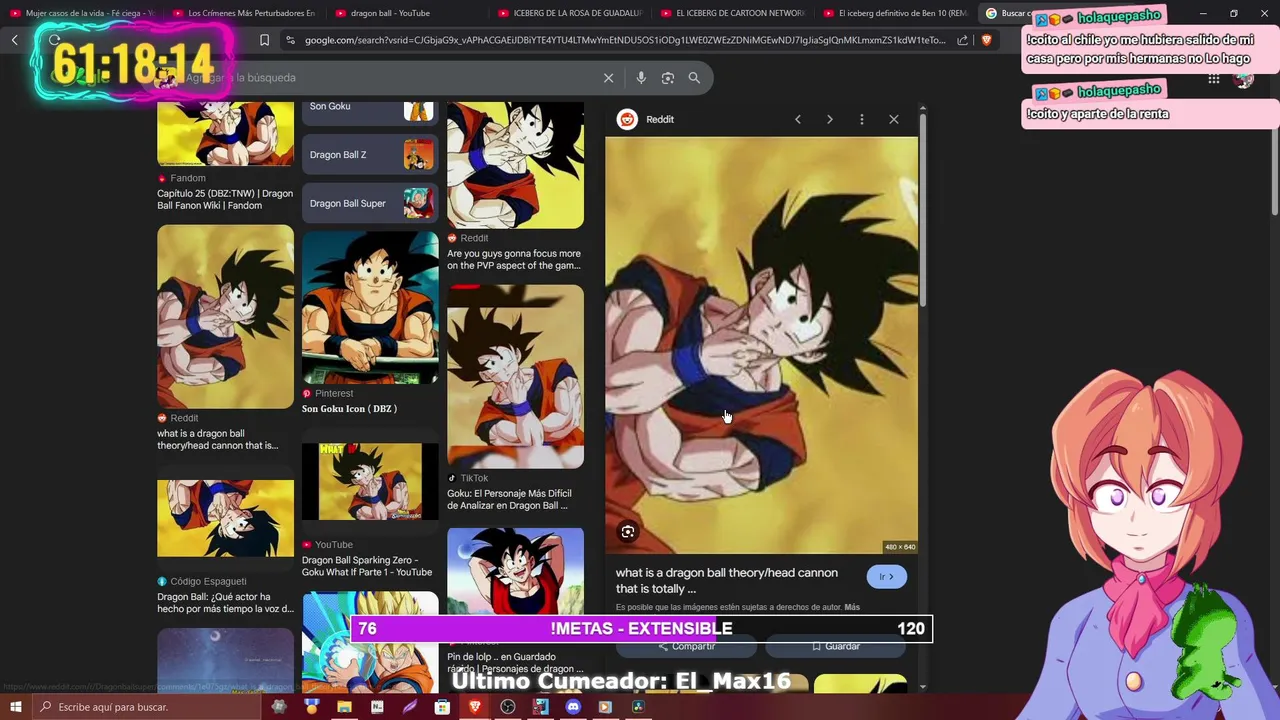Select the 'Dragon Ball Super' related search chip
Image resolution: width=1280 pixels, height=720 pixels.
[370, 203]
